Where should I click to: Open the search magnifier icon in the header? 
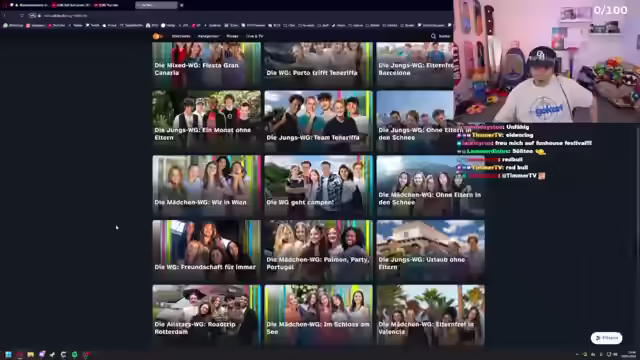pyautogui.click(x=433, y=36)
